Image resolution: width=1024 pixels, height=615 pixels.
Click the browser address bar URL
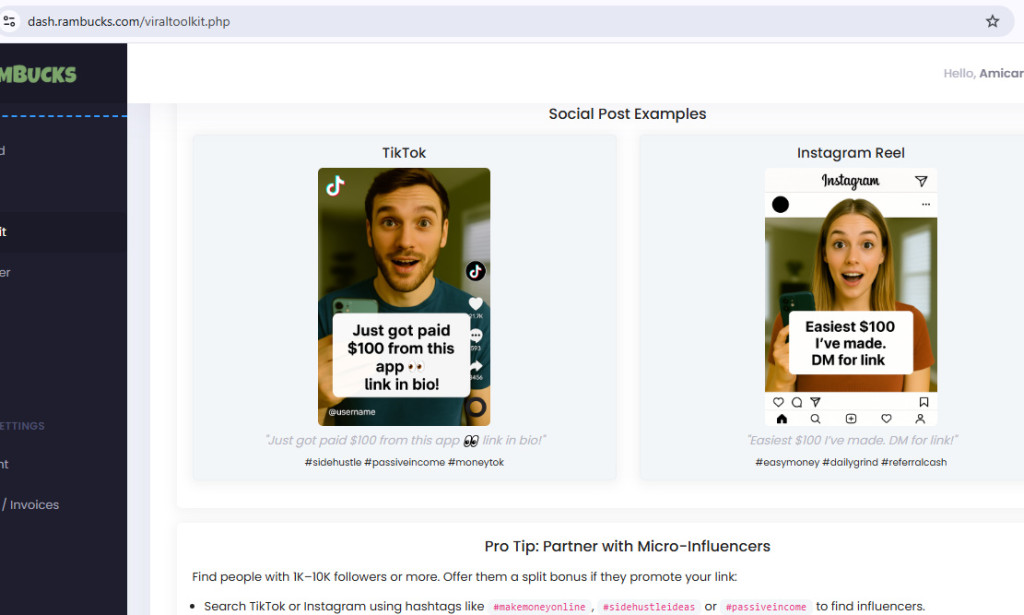tap(129, 21)
